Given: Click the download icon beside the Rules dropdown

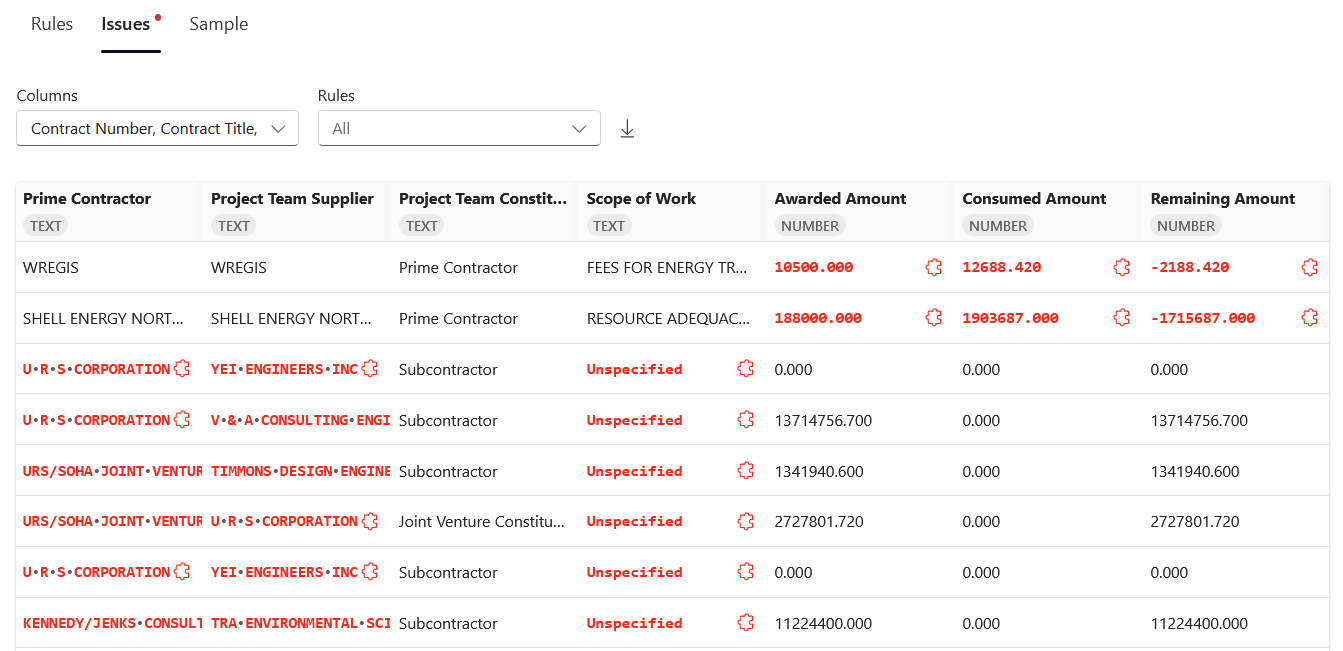Looking at the screenshot, I should click(x=627, y=128).
